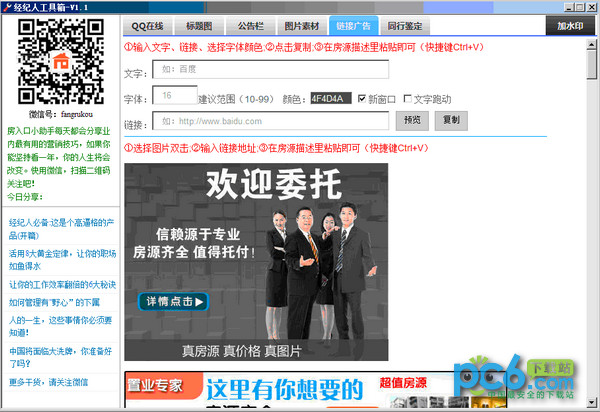Open article 如何管理有"野心"的下属
The width and height of the screenshot is (600, 412).
[54, 302]
